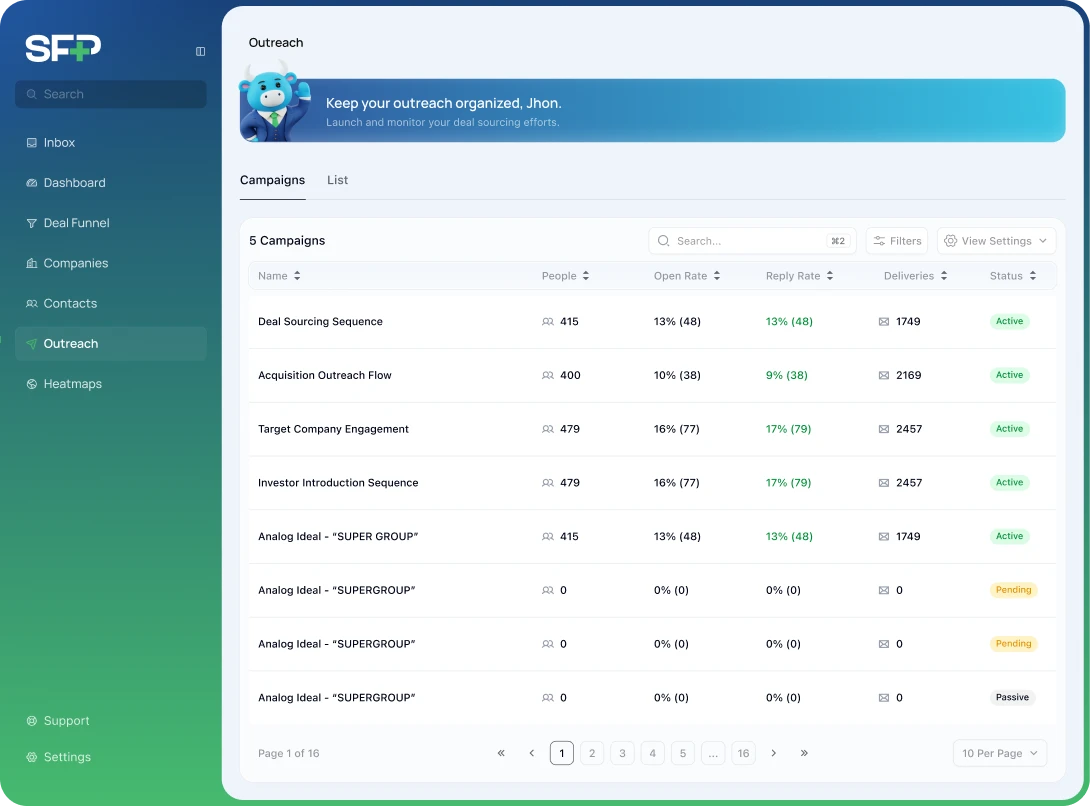
Task: Open Deal Funnel section
Action: coord(76,223)
